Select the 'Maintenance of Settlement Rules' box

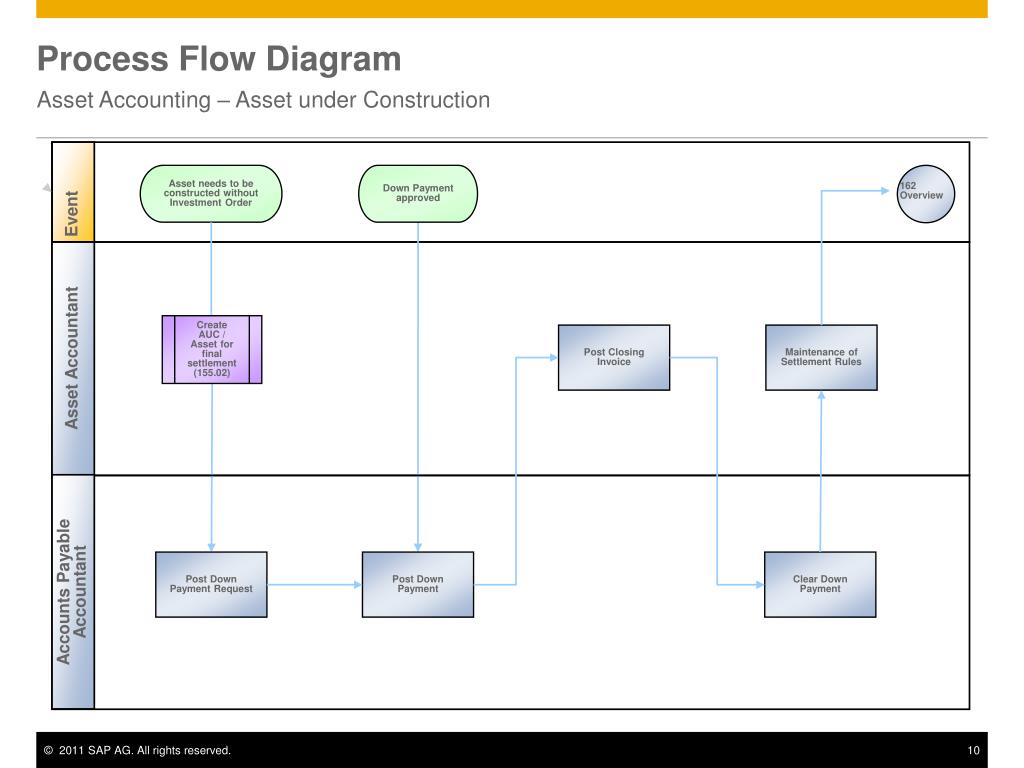tap(821, 357)
